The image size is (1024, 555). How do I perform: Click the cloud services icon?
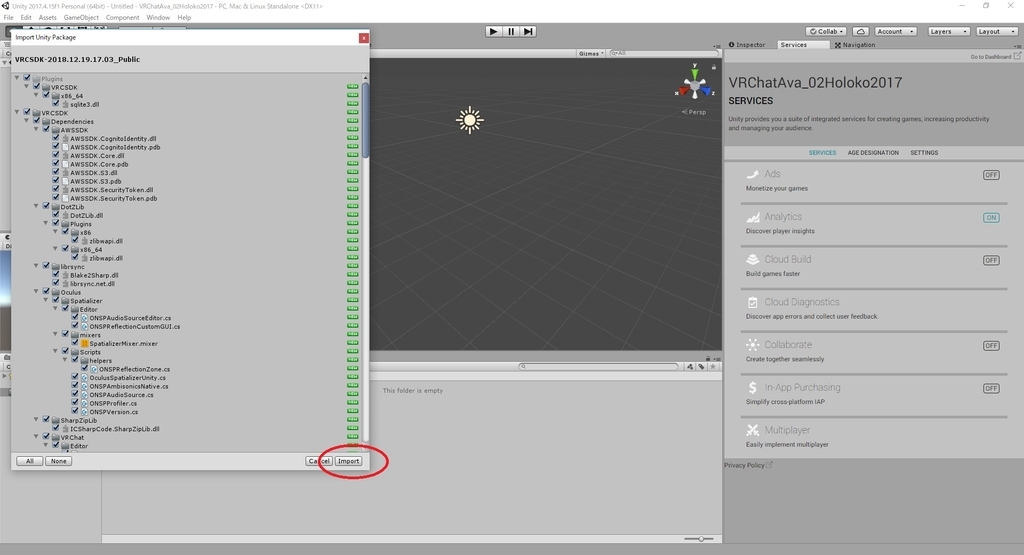[861, 31]
